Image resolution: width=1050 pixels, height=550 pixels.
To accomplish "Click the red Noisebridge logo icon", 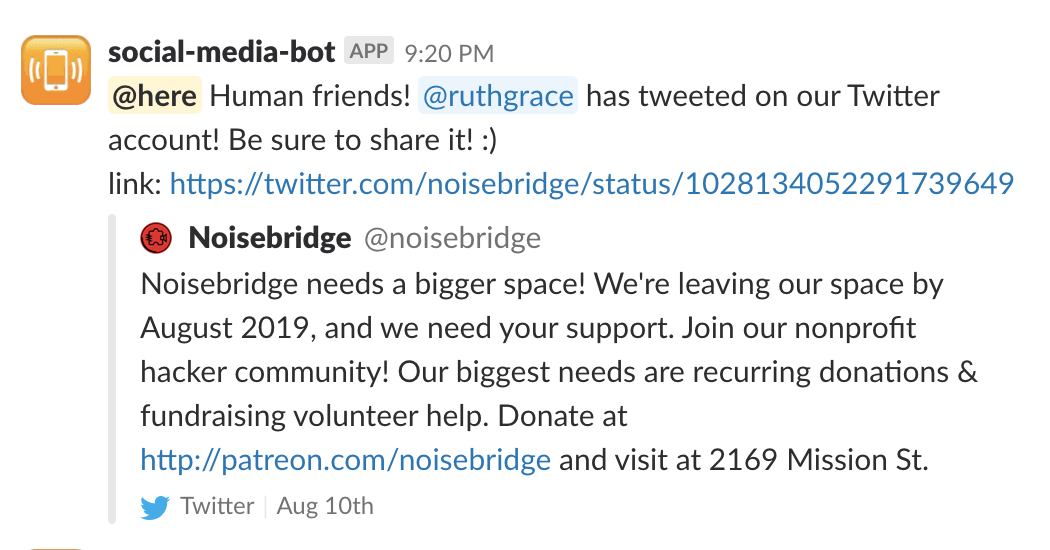I will 155,238.
